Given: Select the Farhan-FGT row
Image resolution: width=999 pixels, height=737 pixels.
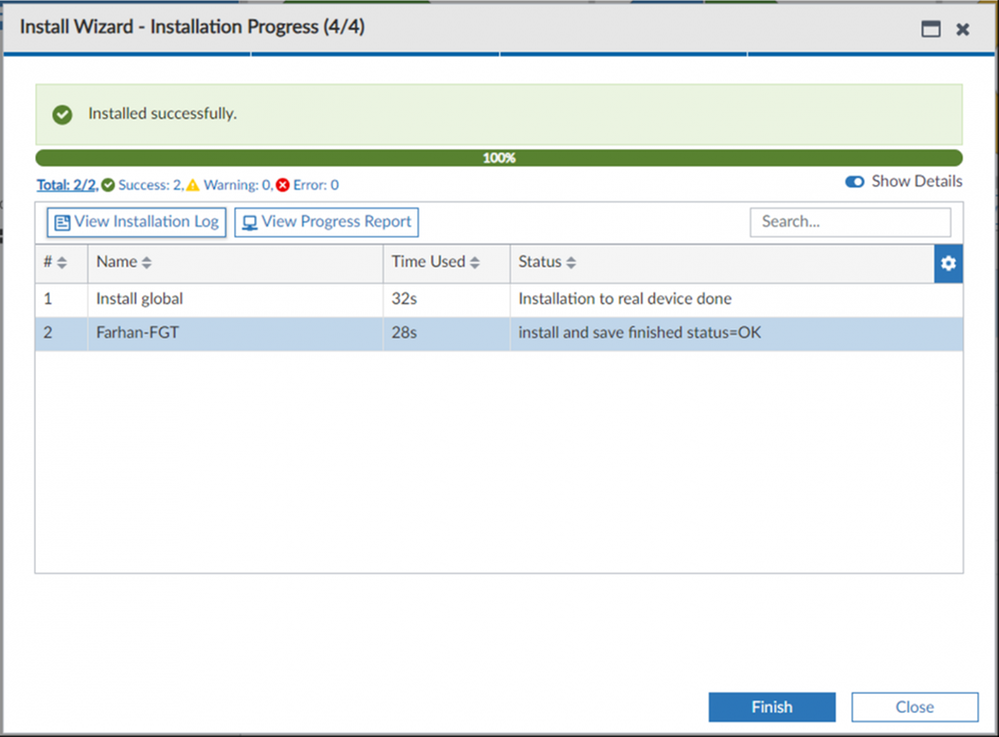Looking at the screenshot, I should point(499,333).
